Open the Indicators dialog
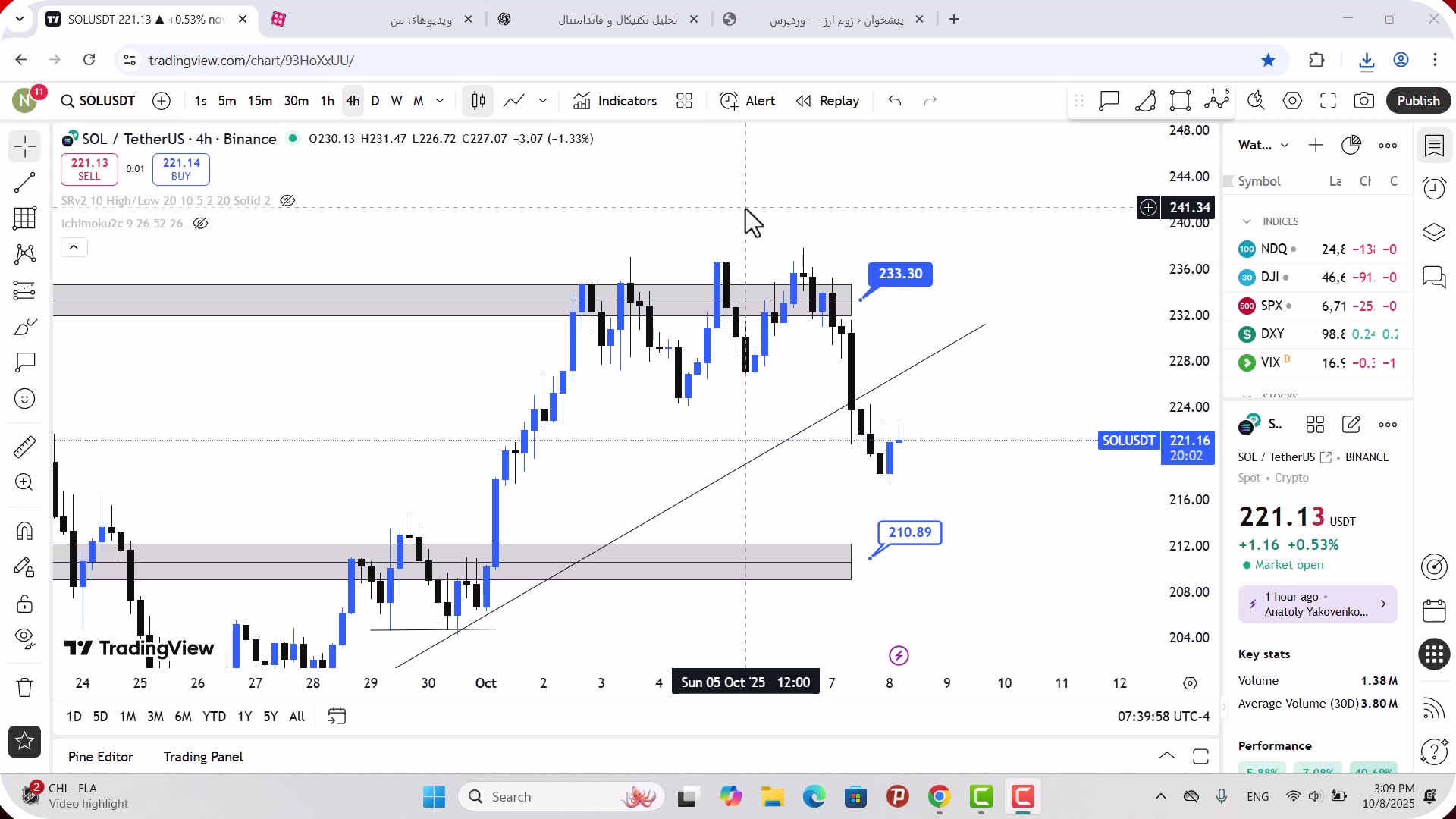 coord(615,101)
